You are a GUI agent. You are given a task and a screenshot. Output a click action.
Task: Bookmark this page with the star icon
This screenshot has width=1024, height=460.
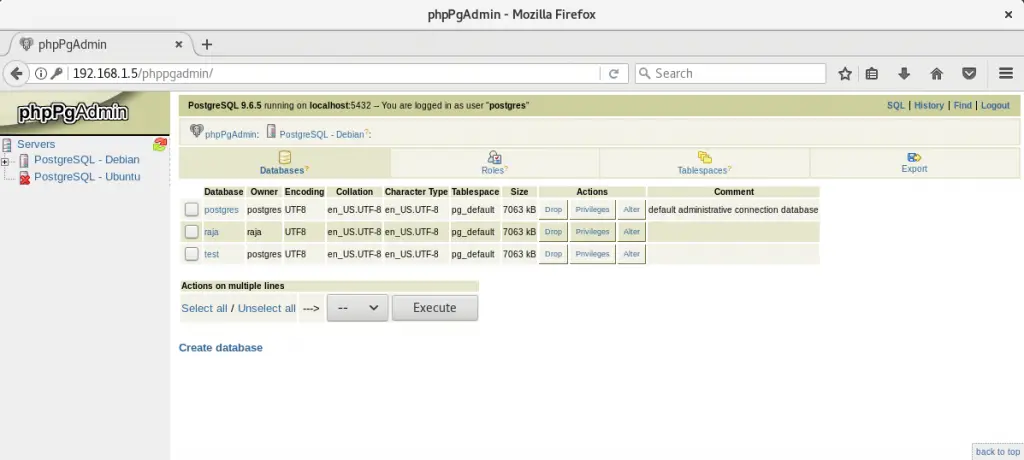point(845,74)
